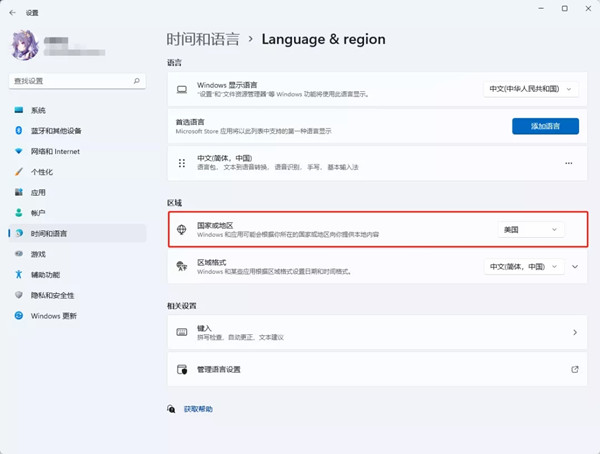Click the search magnifier icon

click(137, 81)
